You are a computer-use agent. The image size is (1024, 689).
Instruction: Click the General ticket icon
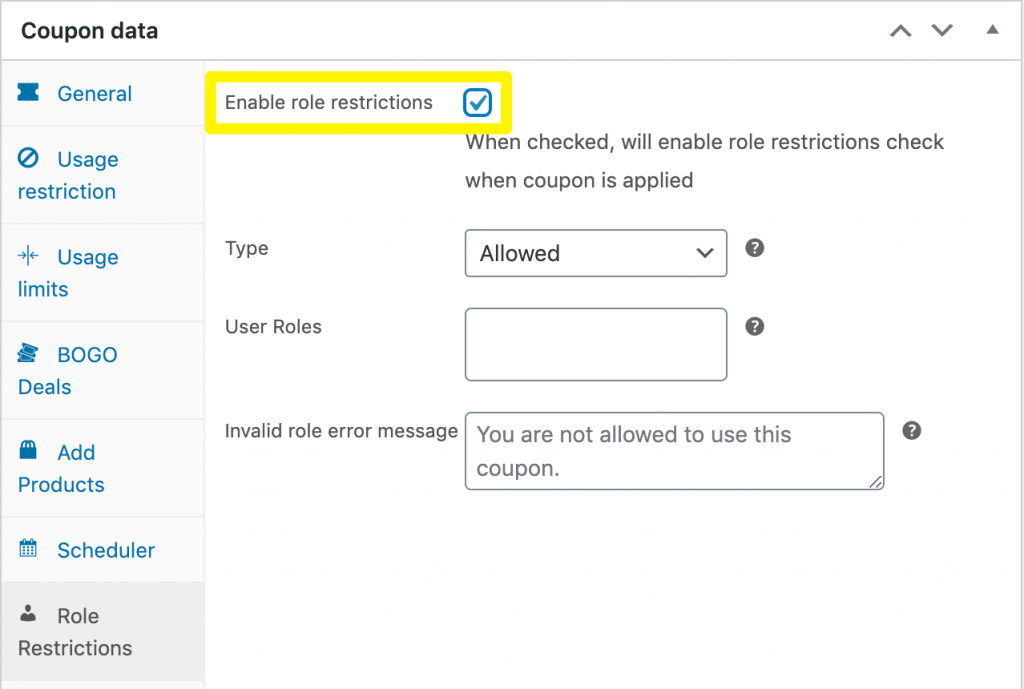click(x=28, y=92)
